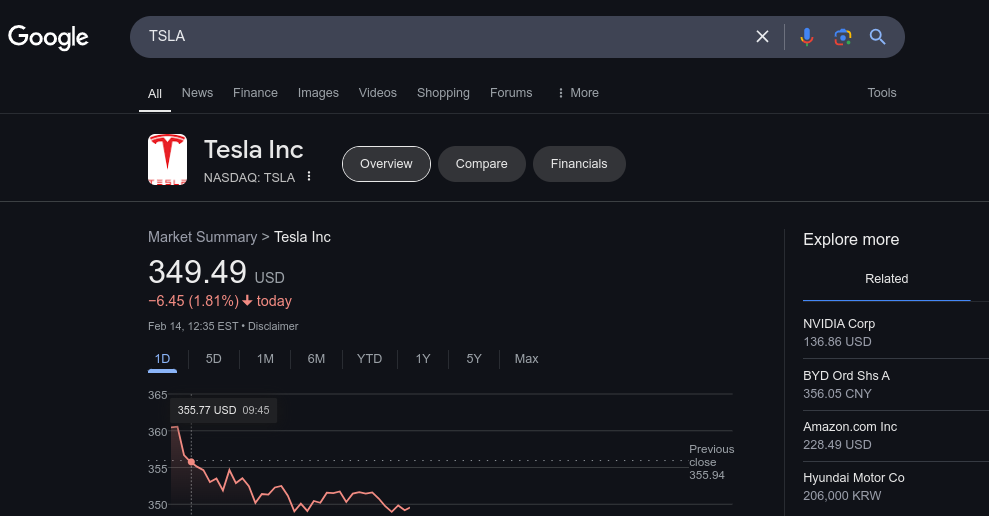The height and width of the screenshot is (516, 989).
Task: Open the Forums tab
Action: pyautogui.click(x=511, y=93)
